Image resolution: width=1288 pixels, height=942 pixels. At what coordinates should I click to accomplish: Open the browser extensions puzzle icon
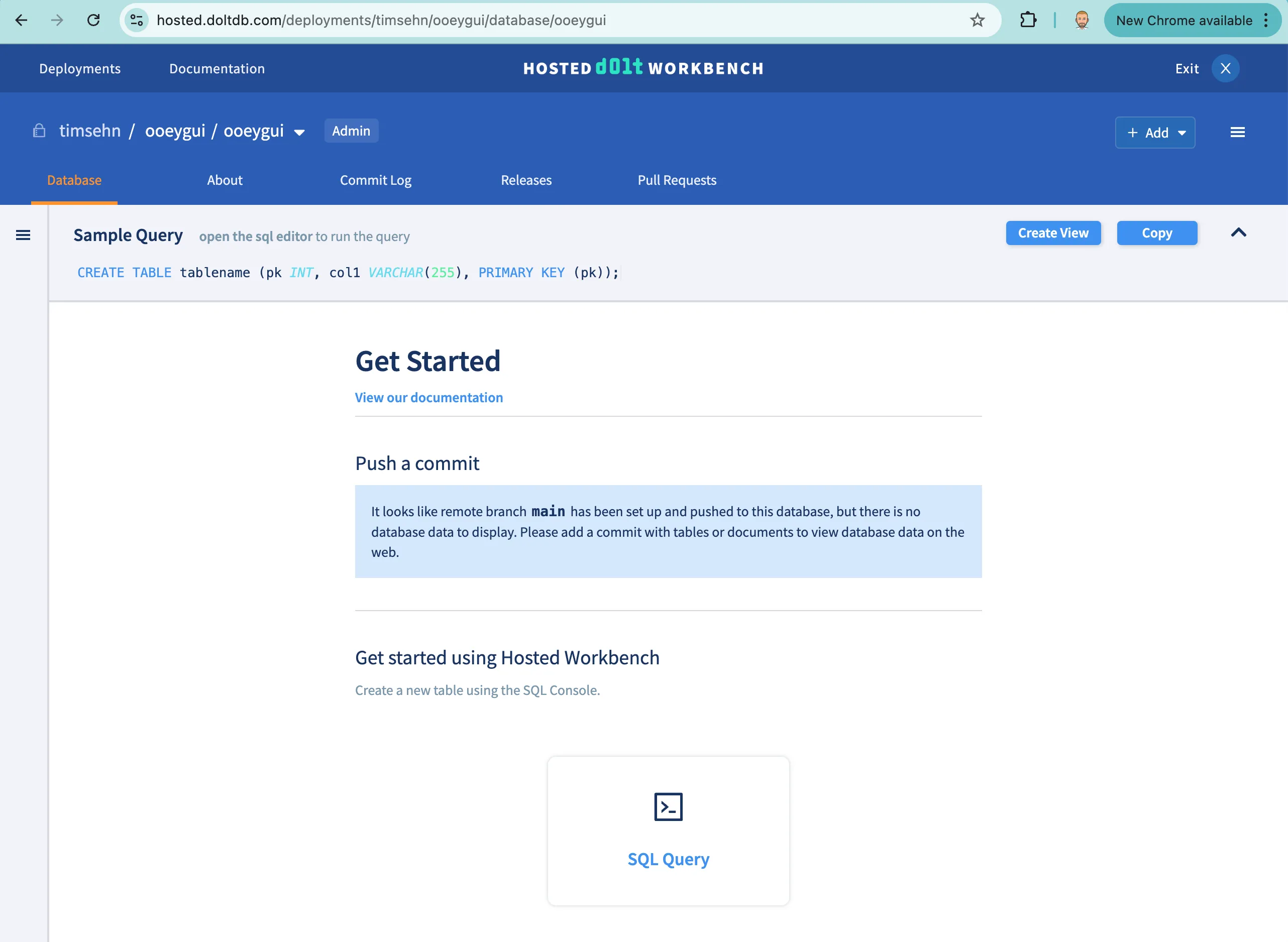[1028, 21]
